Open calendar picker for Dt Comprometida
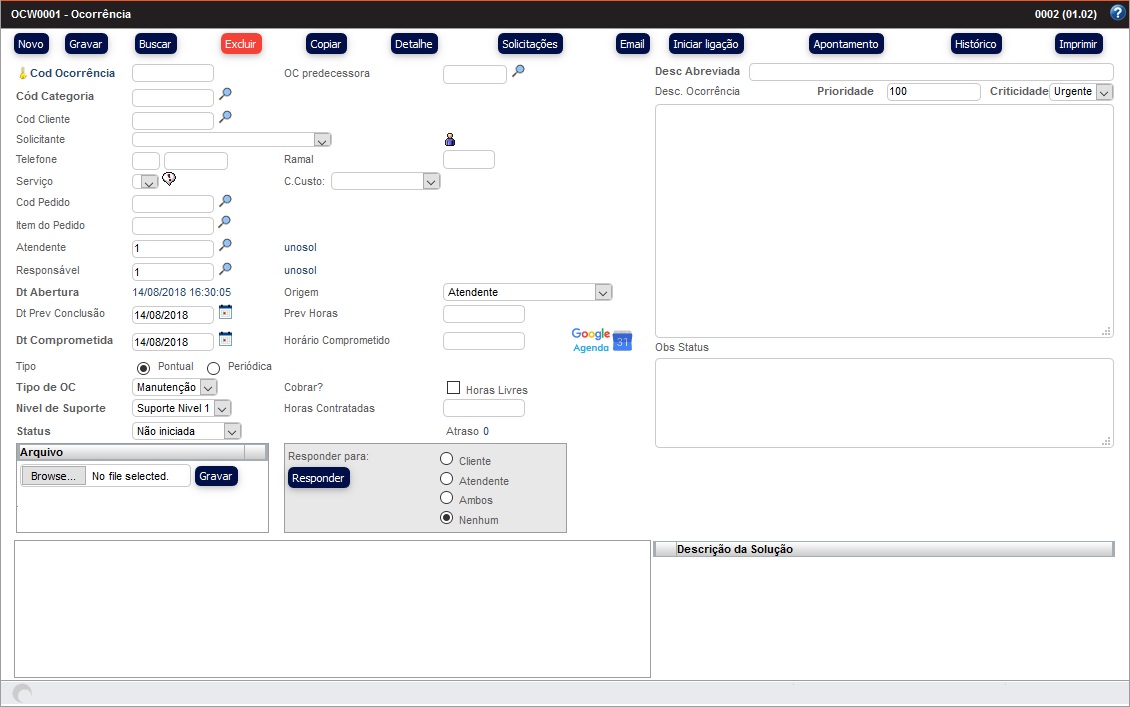 click(225, 339)
